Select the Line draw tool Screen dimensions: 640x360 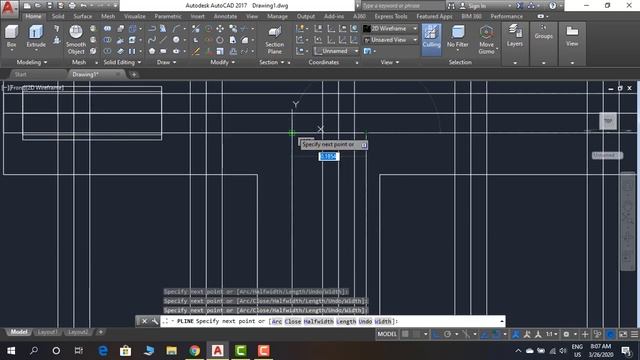163,40
